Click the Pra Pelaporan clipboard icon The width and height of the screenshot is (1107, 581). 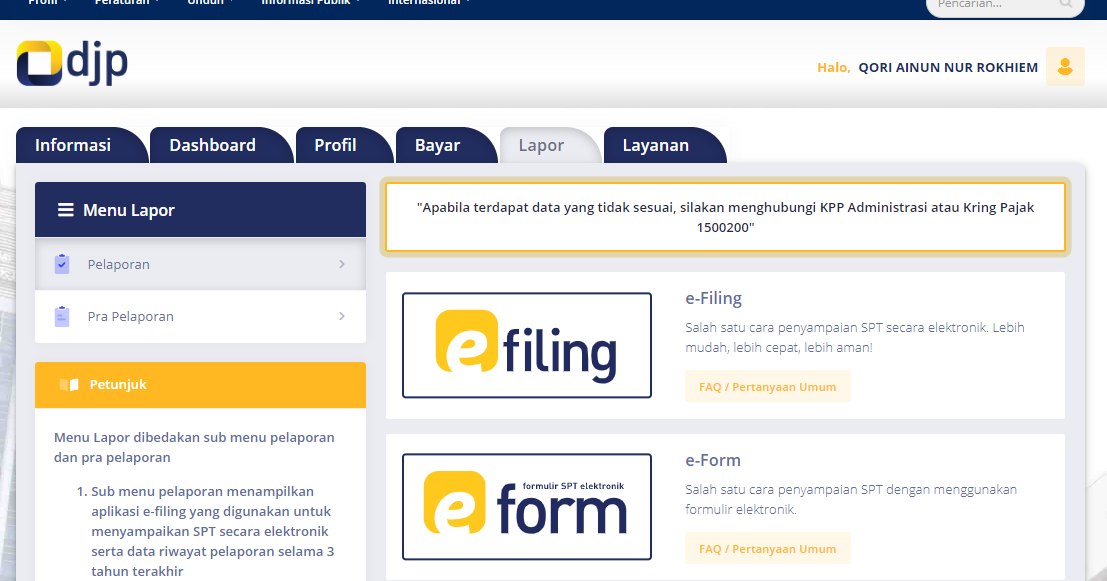tap(62, 316)
